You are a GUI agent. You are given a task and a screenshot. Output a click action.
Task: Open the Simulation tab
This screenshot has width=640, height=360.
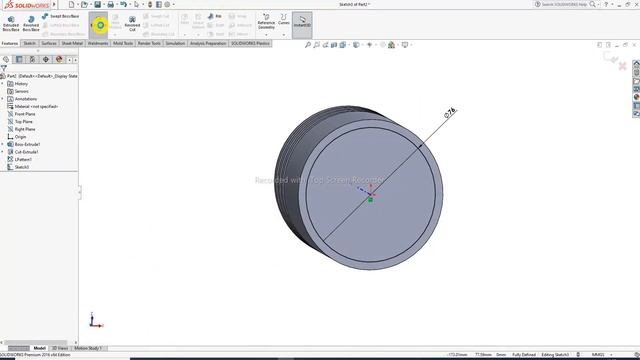coord(175,43)
